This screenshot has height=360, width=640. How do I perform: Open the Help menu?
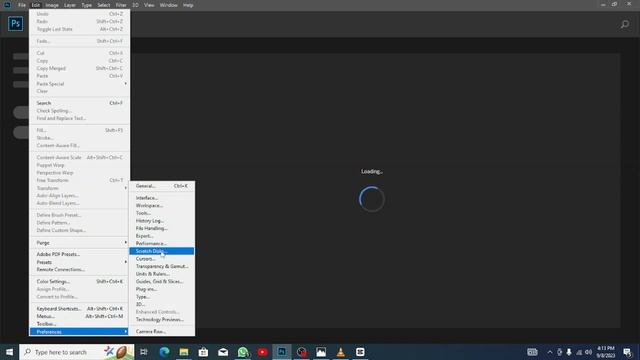(x=188, y=5)
